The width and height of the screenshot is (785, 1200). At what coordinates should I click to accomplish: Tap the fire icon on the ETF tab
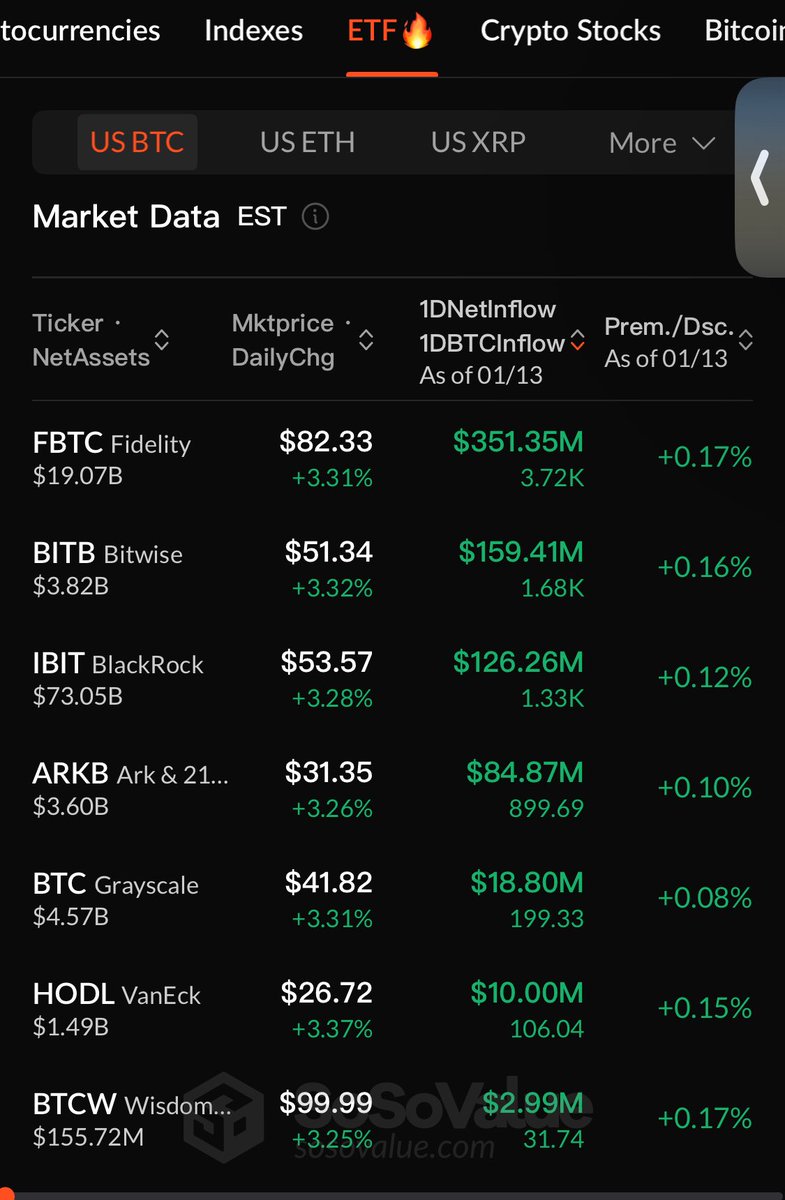417,30
